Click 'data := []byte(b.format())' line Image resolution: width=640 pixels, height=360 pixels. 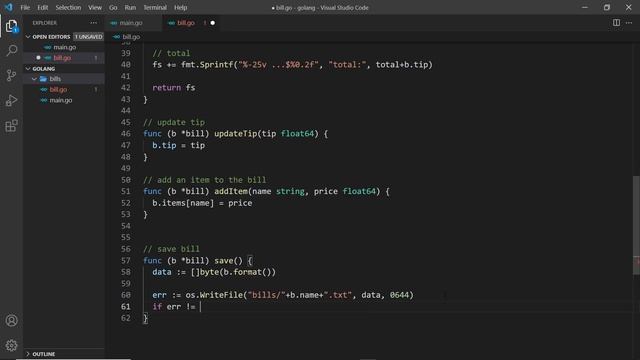[x=214, y=272]
